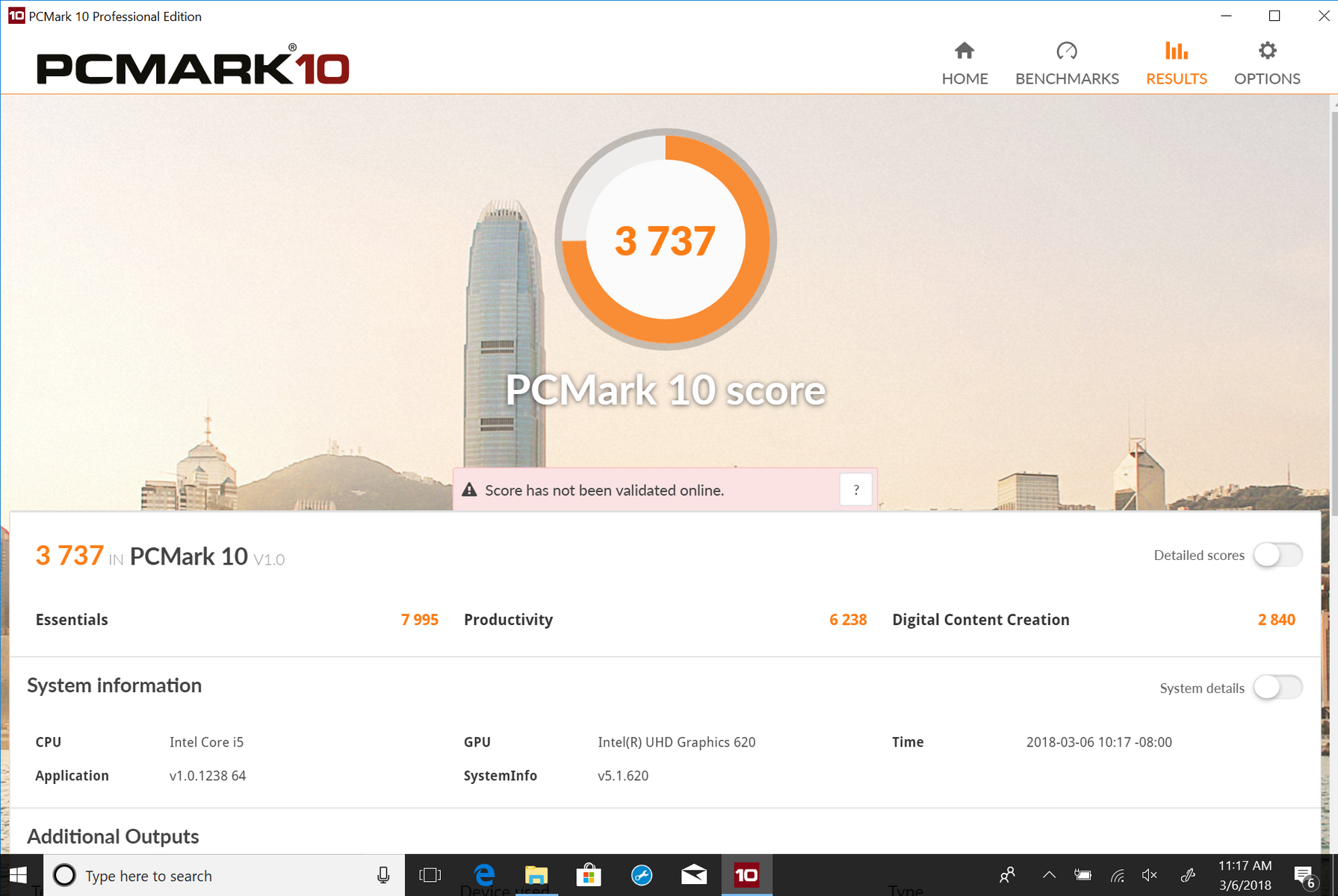Click the SystemInfo version v5.1.620

[623, 776]
